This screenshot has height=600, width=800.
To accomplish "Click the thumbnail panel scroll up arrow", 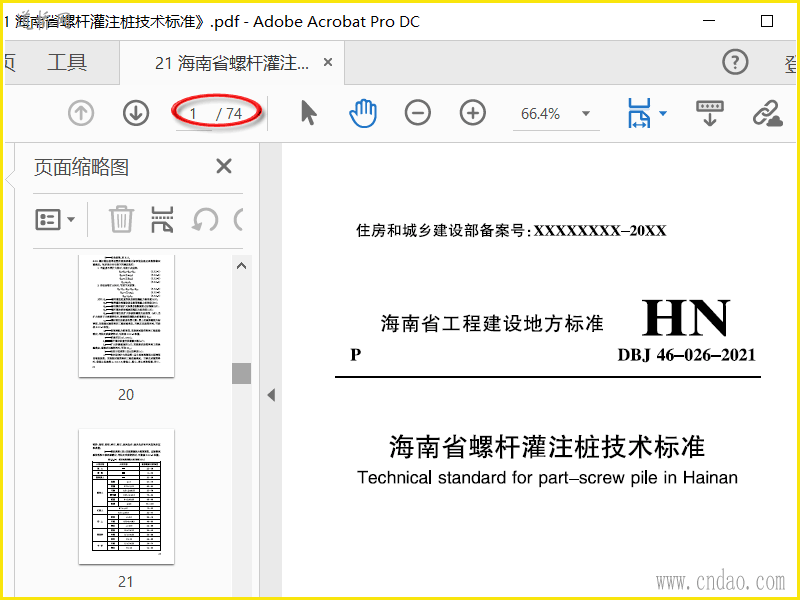I will click(241, 266).
